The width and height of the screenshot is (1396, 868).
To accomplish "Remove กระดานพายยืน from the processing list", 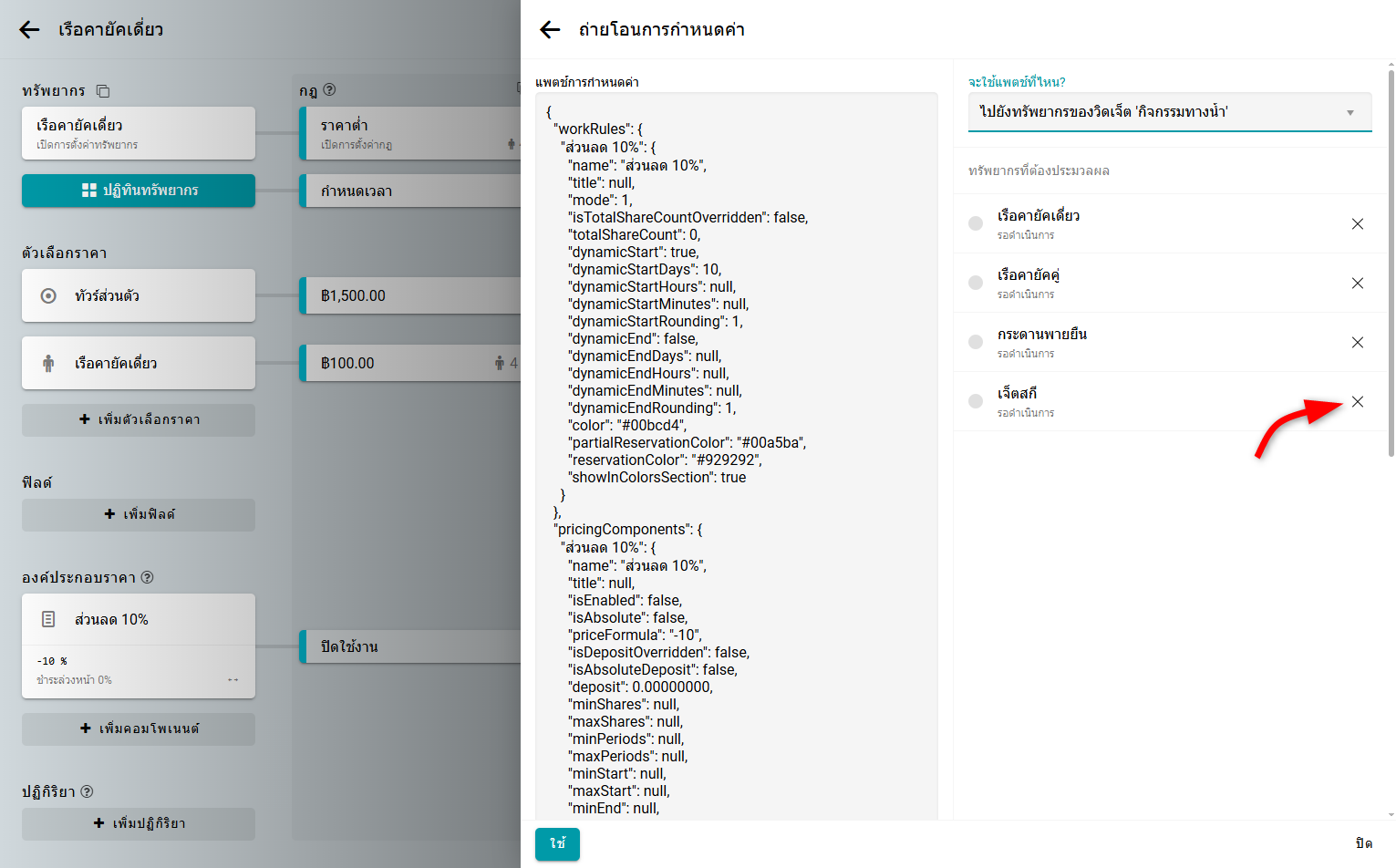I will click(x=1357, y=343).
